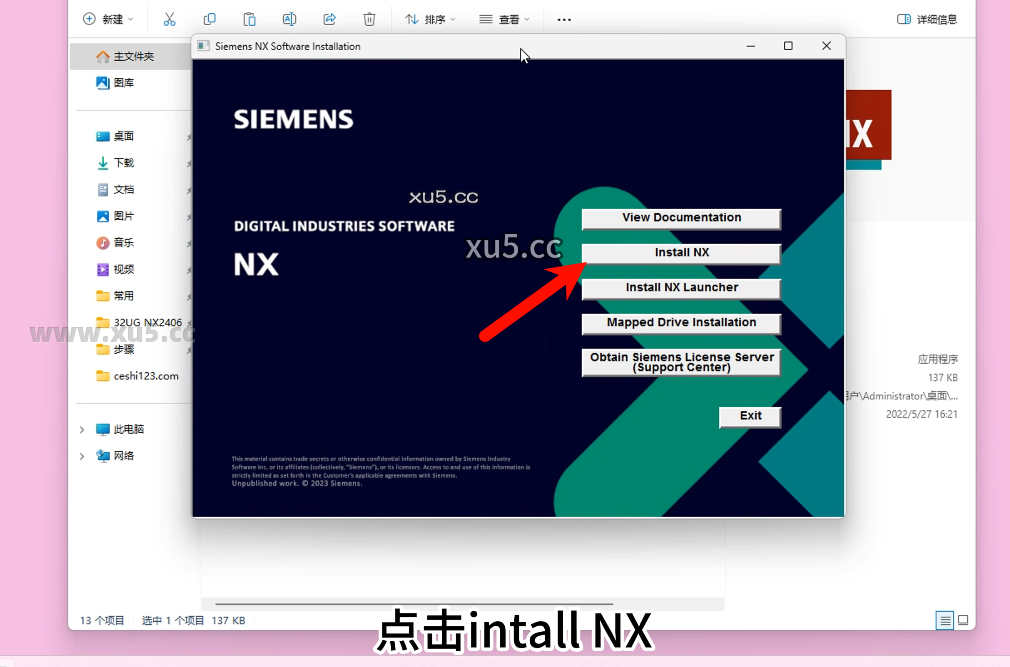Click Exit in the Siemens installer

749,417
